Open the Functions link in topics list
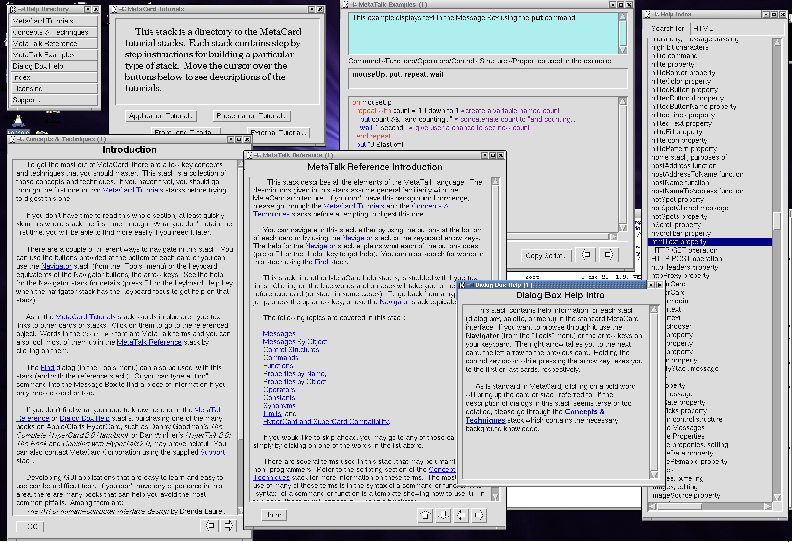Screen dimensions: 792x542 pyautogui.click(x=278, y=366)
